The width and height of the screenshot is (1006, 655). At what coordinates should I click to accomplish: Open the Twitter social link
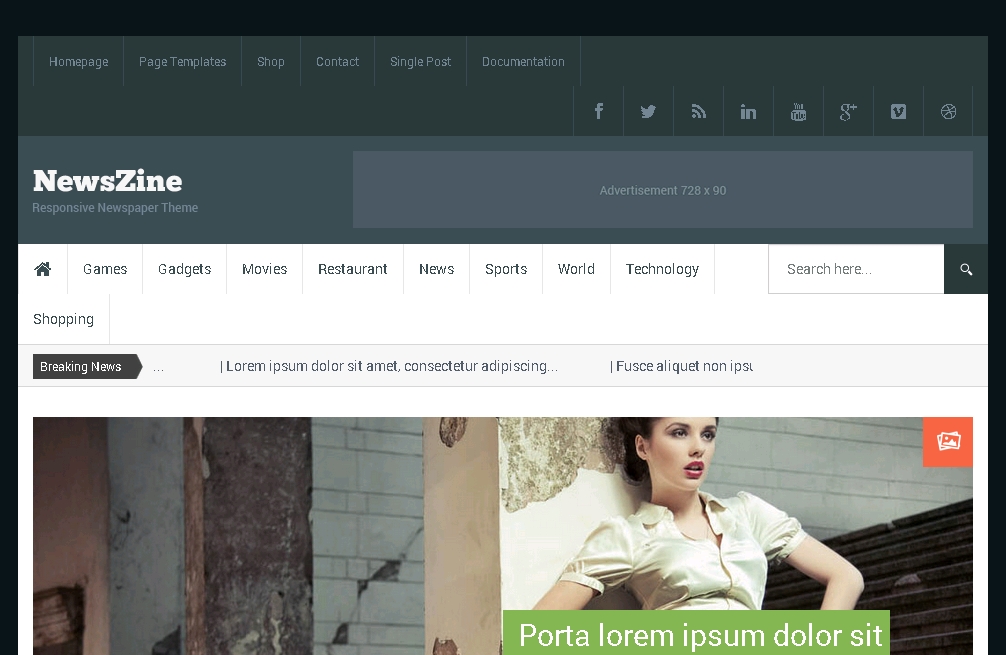(x=648, y=111)
